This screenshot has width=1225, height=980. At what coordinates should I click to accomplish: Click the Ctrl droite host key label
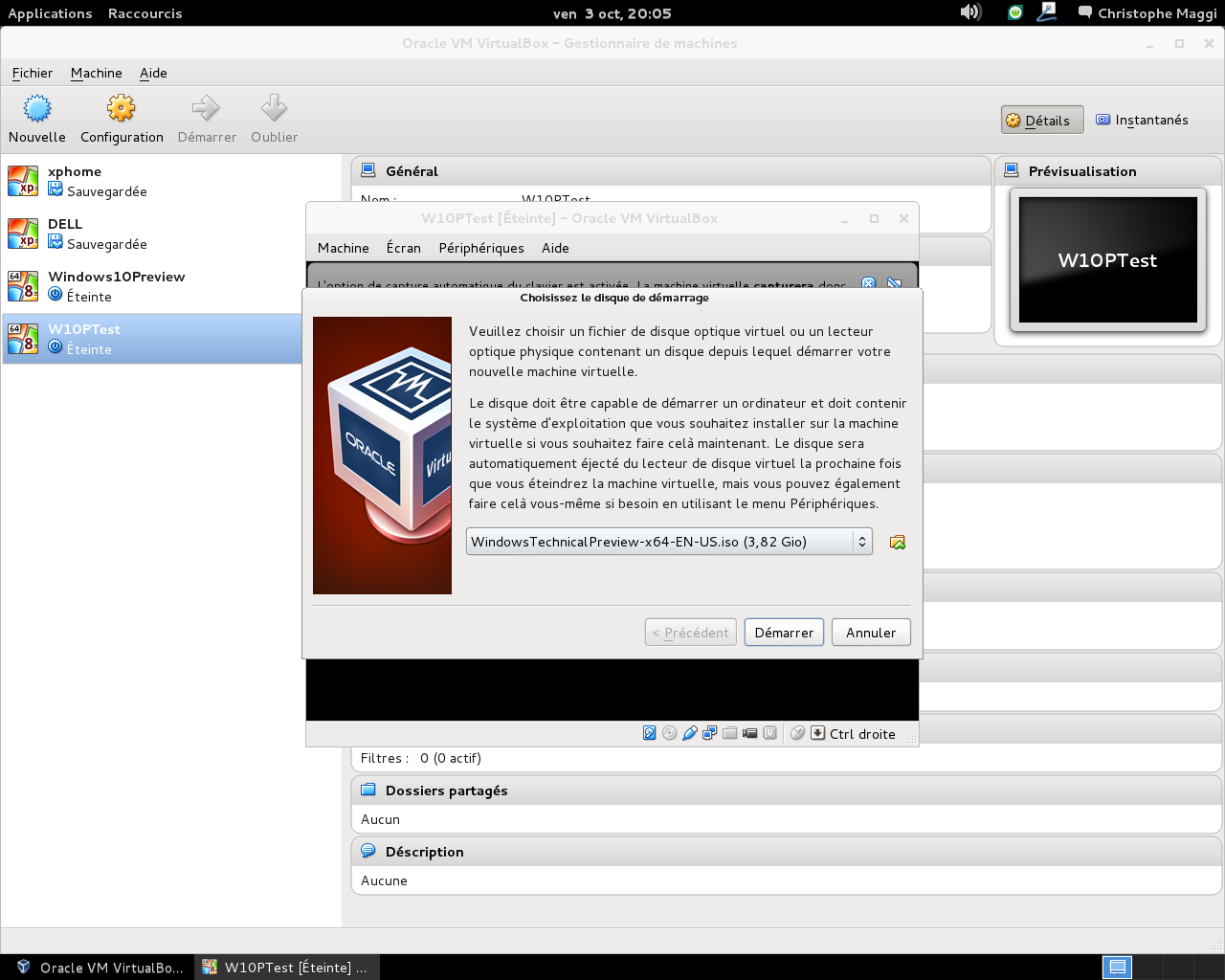(862, 734)
